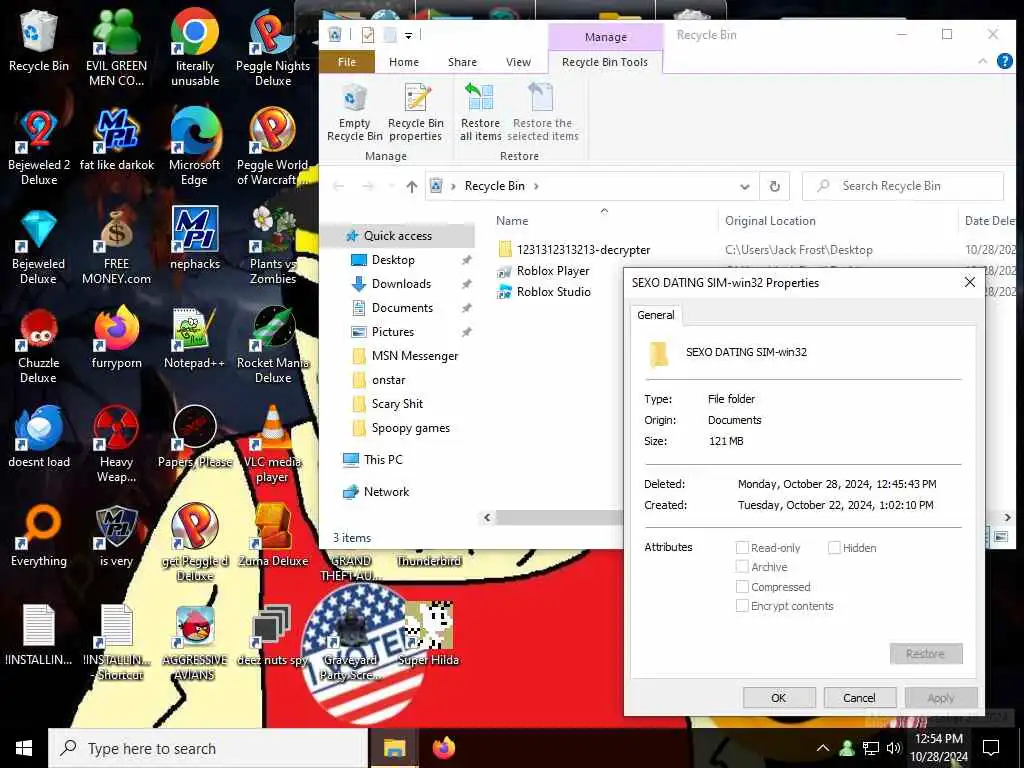Screen dimensions: 1024x768
Task: Select the VLC media player desktop icon
Action: [273, 445]
